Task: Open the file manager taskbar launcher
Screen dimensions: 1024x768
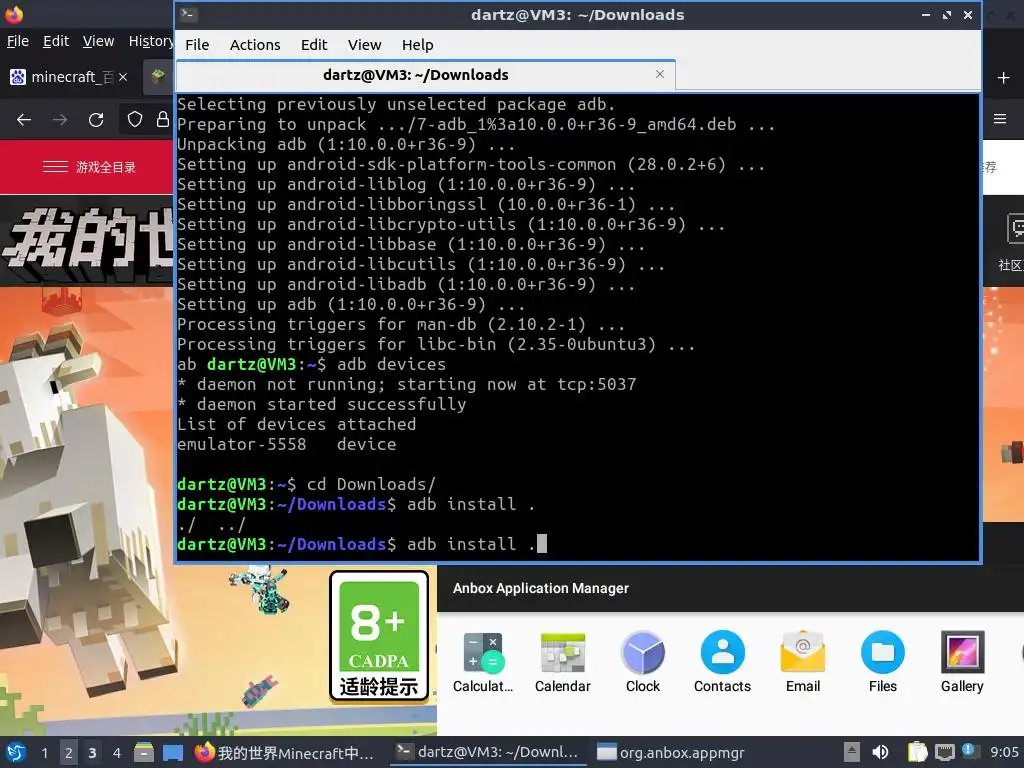Action: 144,752
